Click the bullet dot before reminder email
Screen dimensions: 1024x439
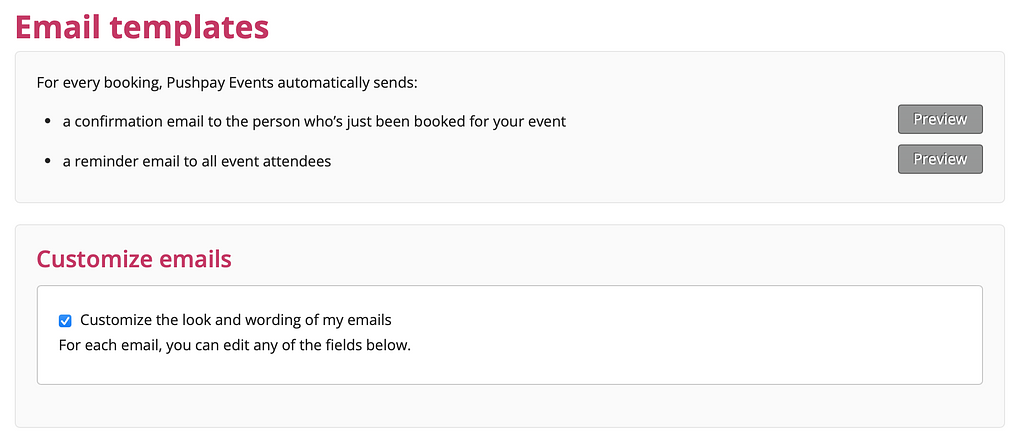click(48, 161)
